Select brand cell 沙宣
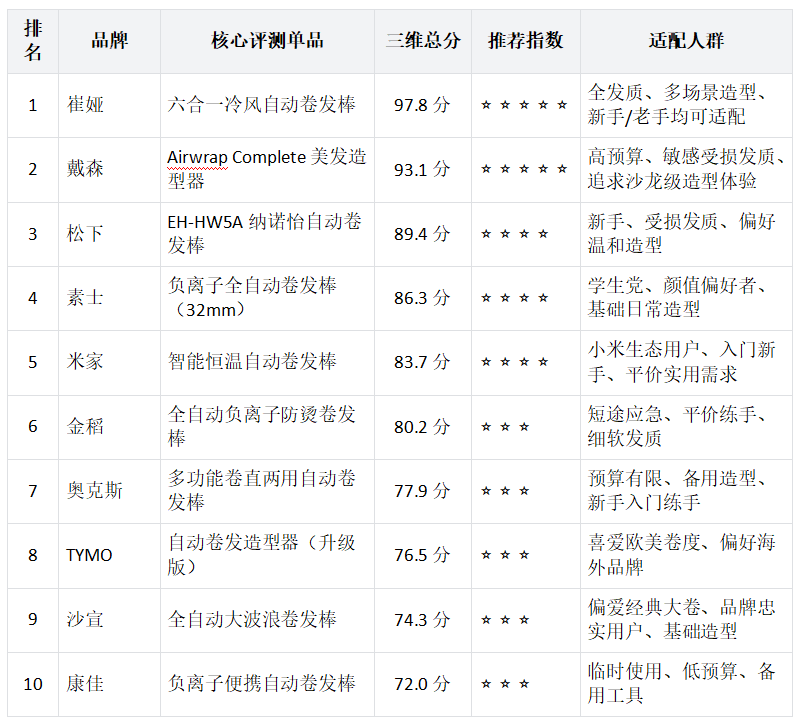The image size is (801, 724). pyautogui.click(x=109, y=620)
